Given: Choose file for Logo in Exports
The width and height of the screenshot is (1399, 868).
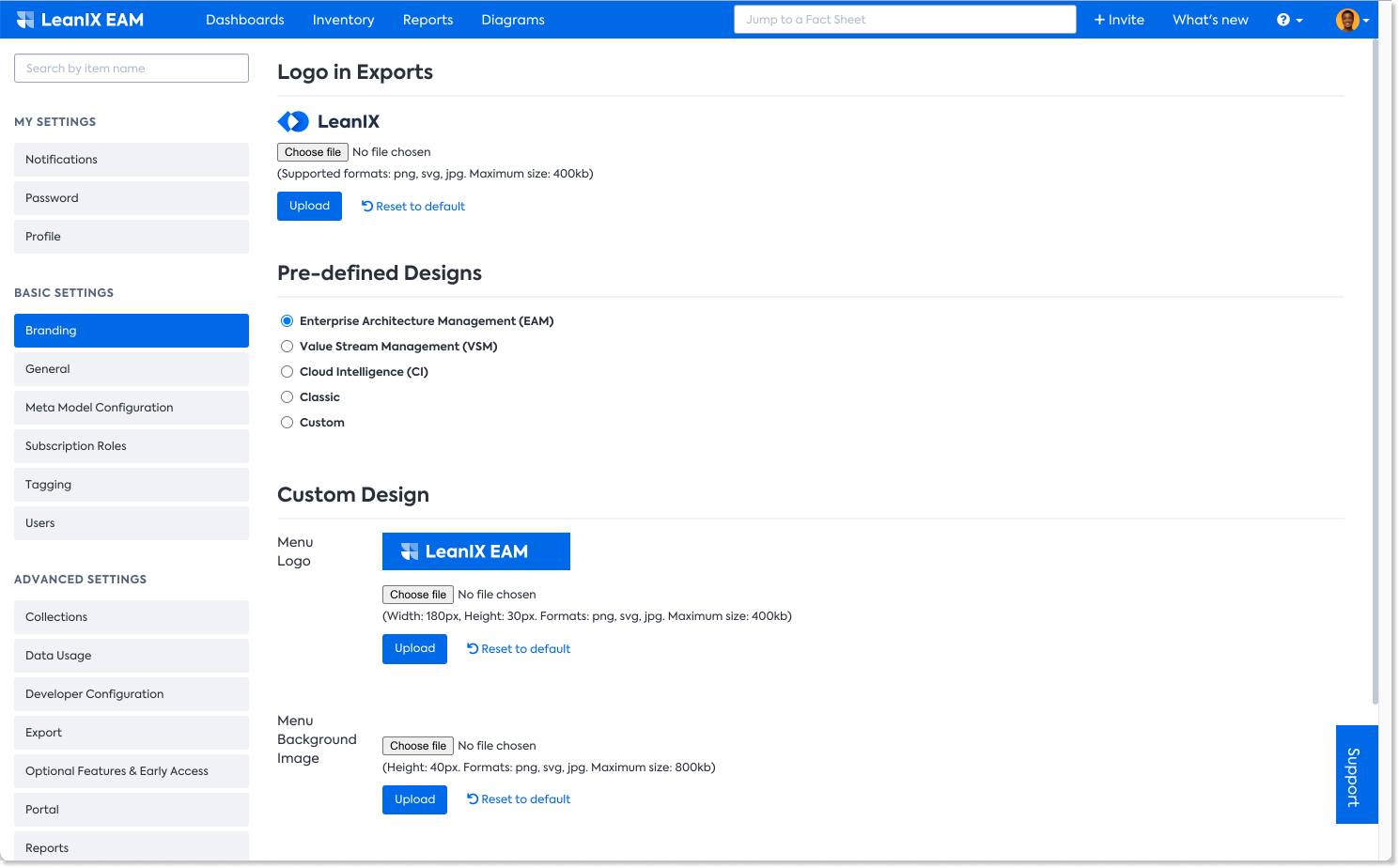Looking at the screenshot, I should point(313,152).
